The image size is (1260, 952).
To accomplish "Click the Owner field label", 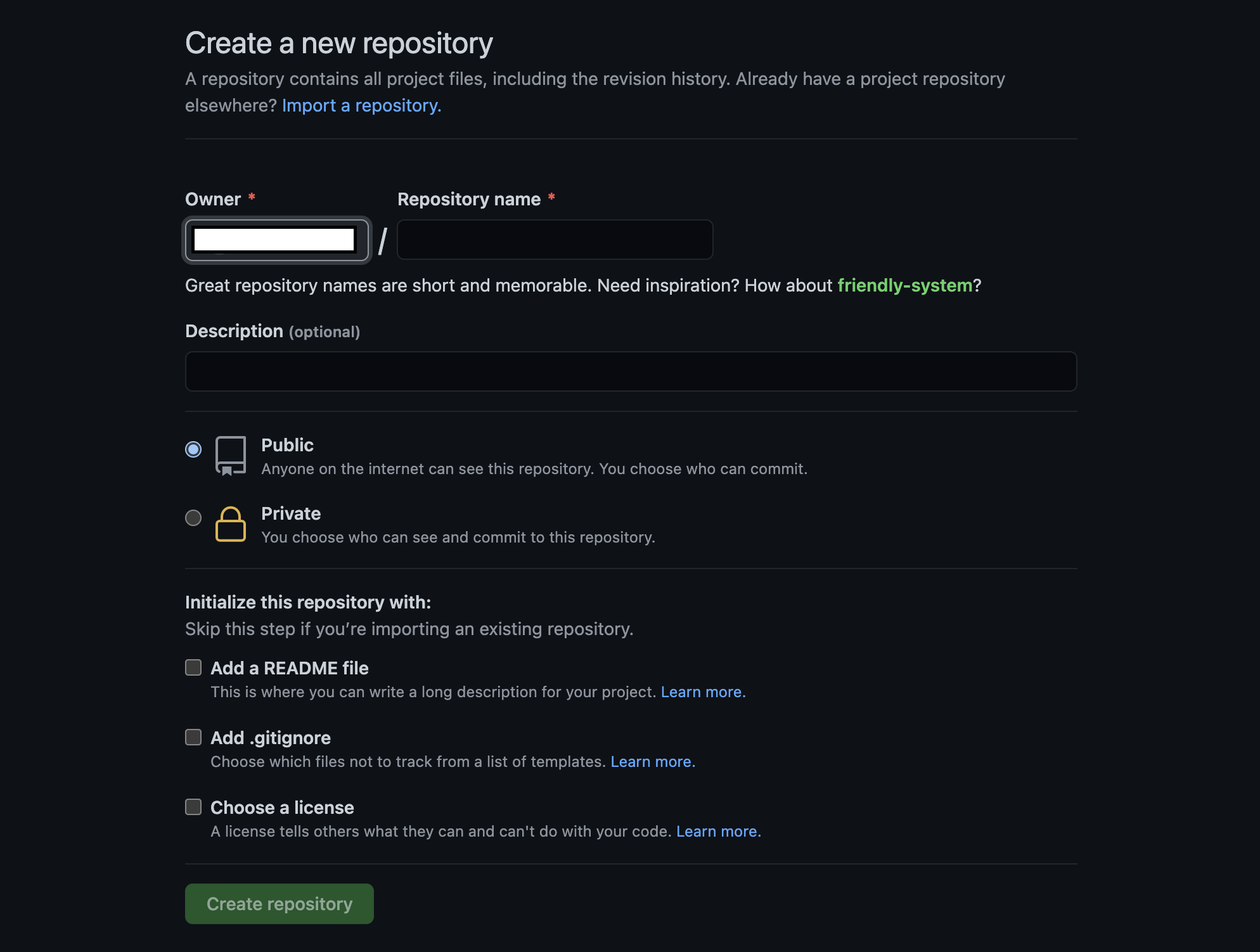I will pyautogui.click(x=212, y=199).
